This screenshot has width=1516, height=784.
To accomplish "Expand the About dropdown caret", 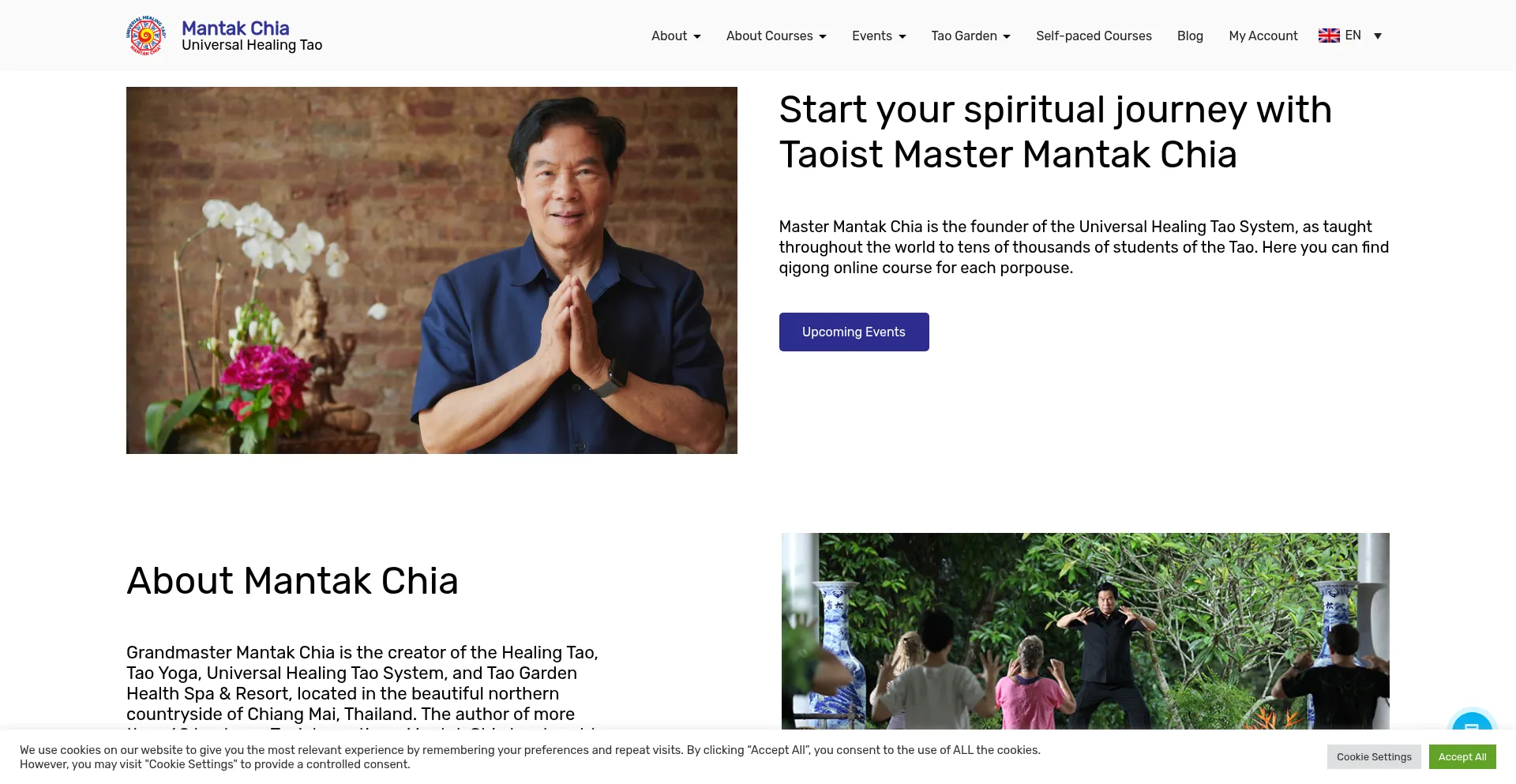I will 697,36.
